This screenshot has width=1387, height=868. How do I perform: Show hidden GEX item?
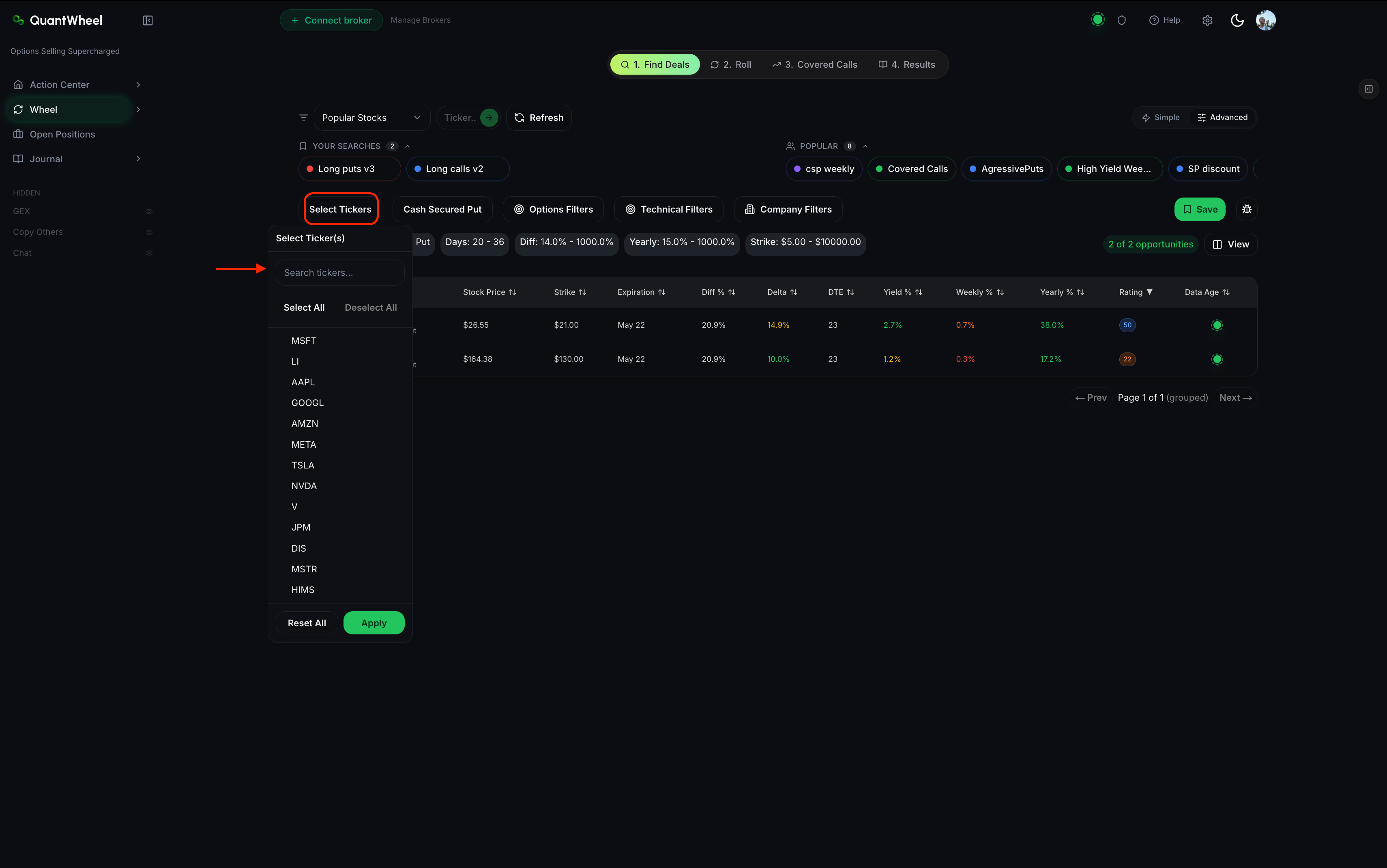[x=148, y=211]
